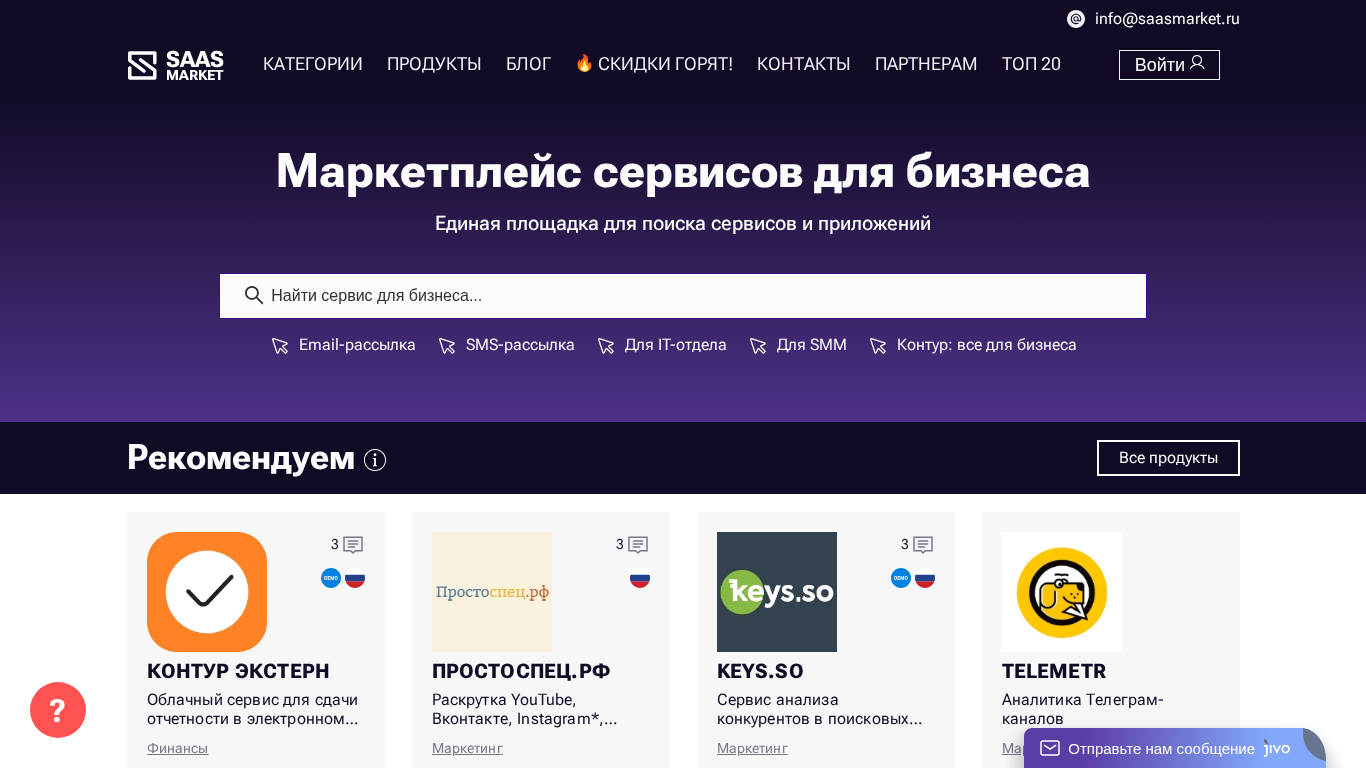
Task: Select the Email-рассылка quick link
Action: [x=343, y=345]
